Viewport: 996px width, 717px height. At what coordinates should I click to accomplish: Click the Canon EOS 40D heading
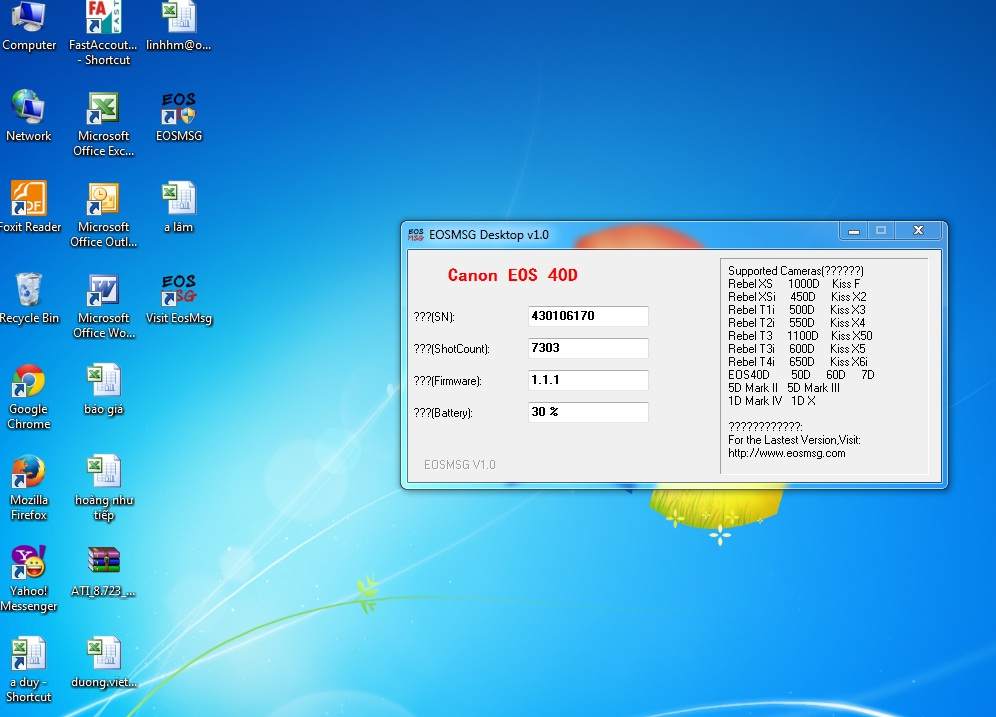513,275
